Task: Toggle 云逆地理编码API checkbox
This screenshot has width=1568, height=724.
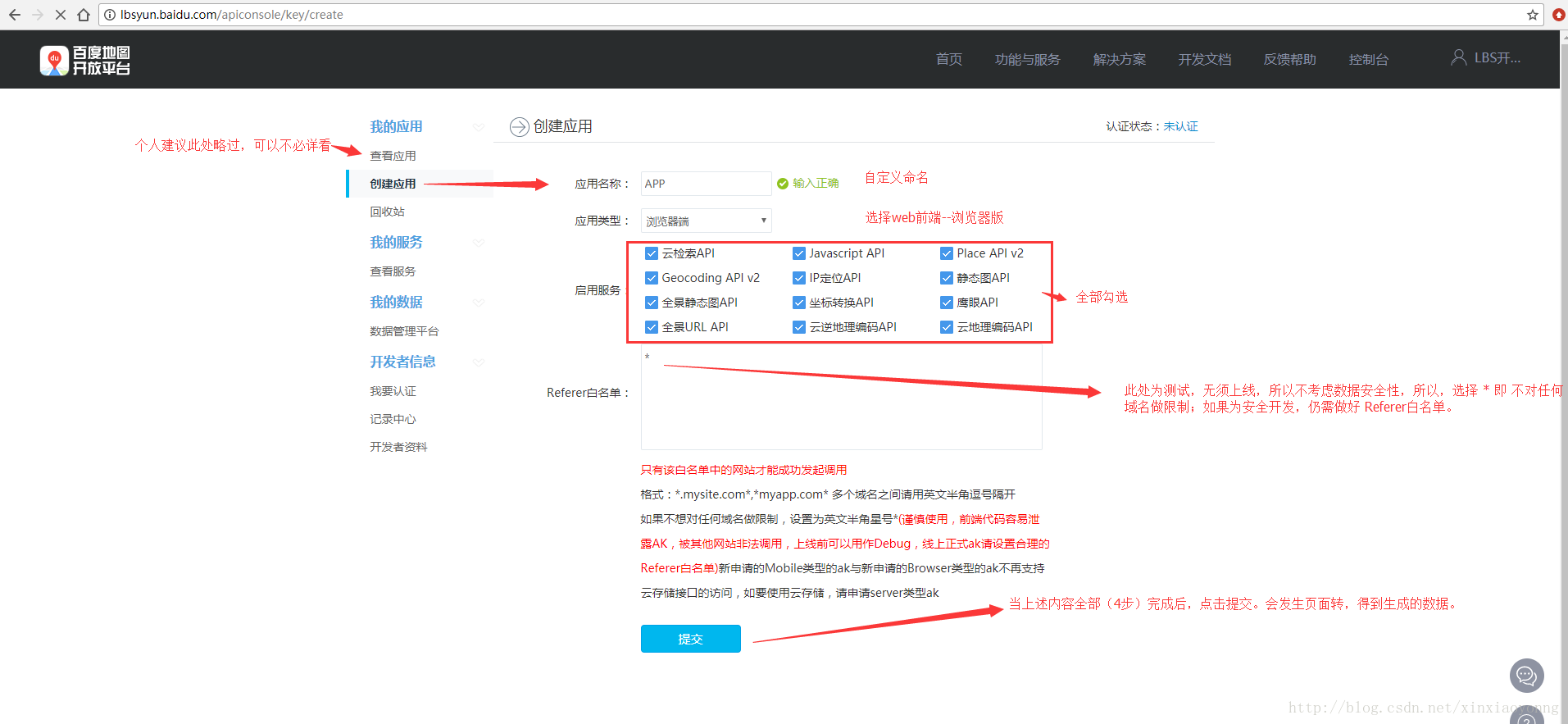Action: 799,327
